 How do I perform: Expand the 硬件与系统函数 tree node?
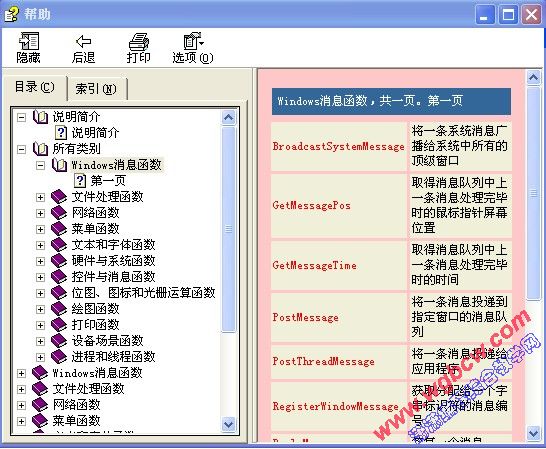coord(40,261)
